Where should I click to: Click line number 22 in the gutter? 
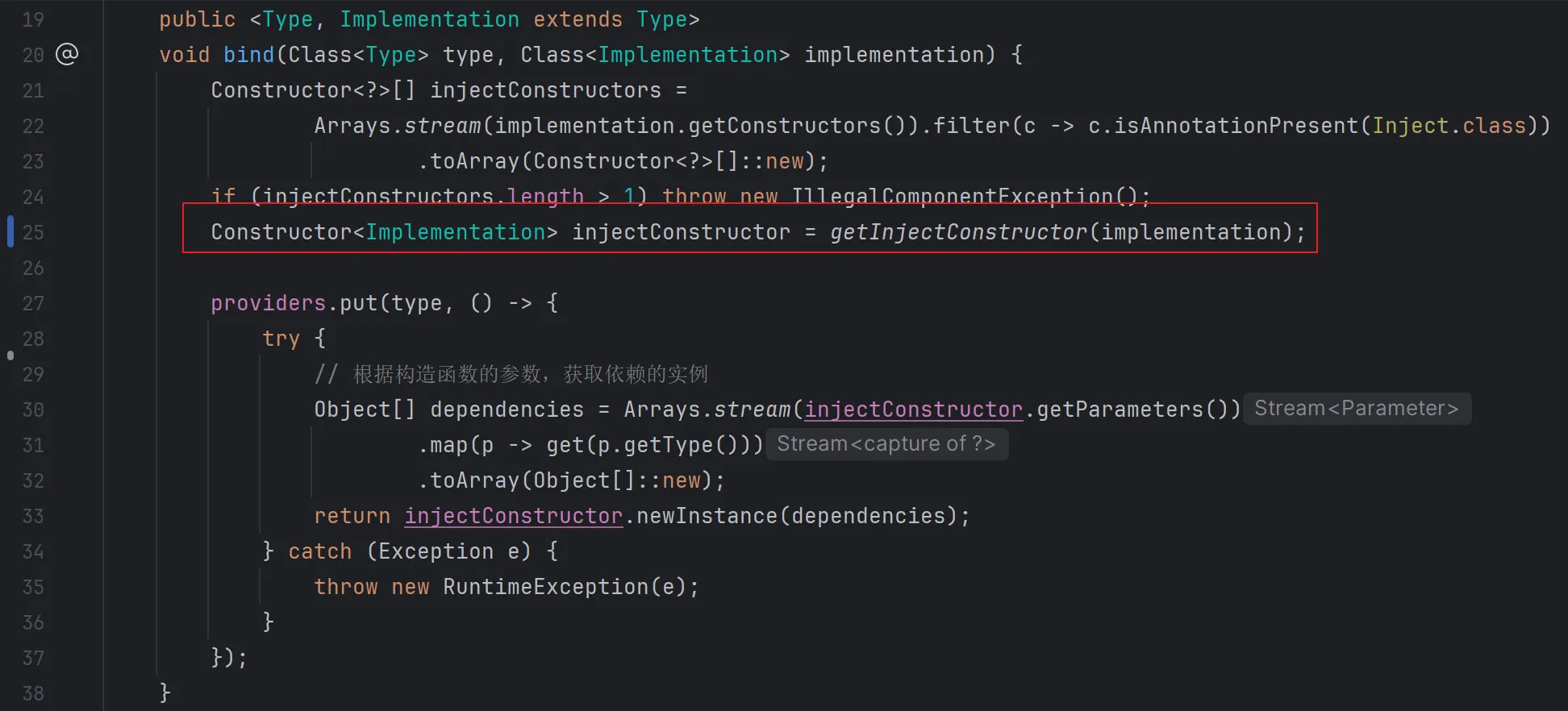[x=33, y=126]
